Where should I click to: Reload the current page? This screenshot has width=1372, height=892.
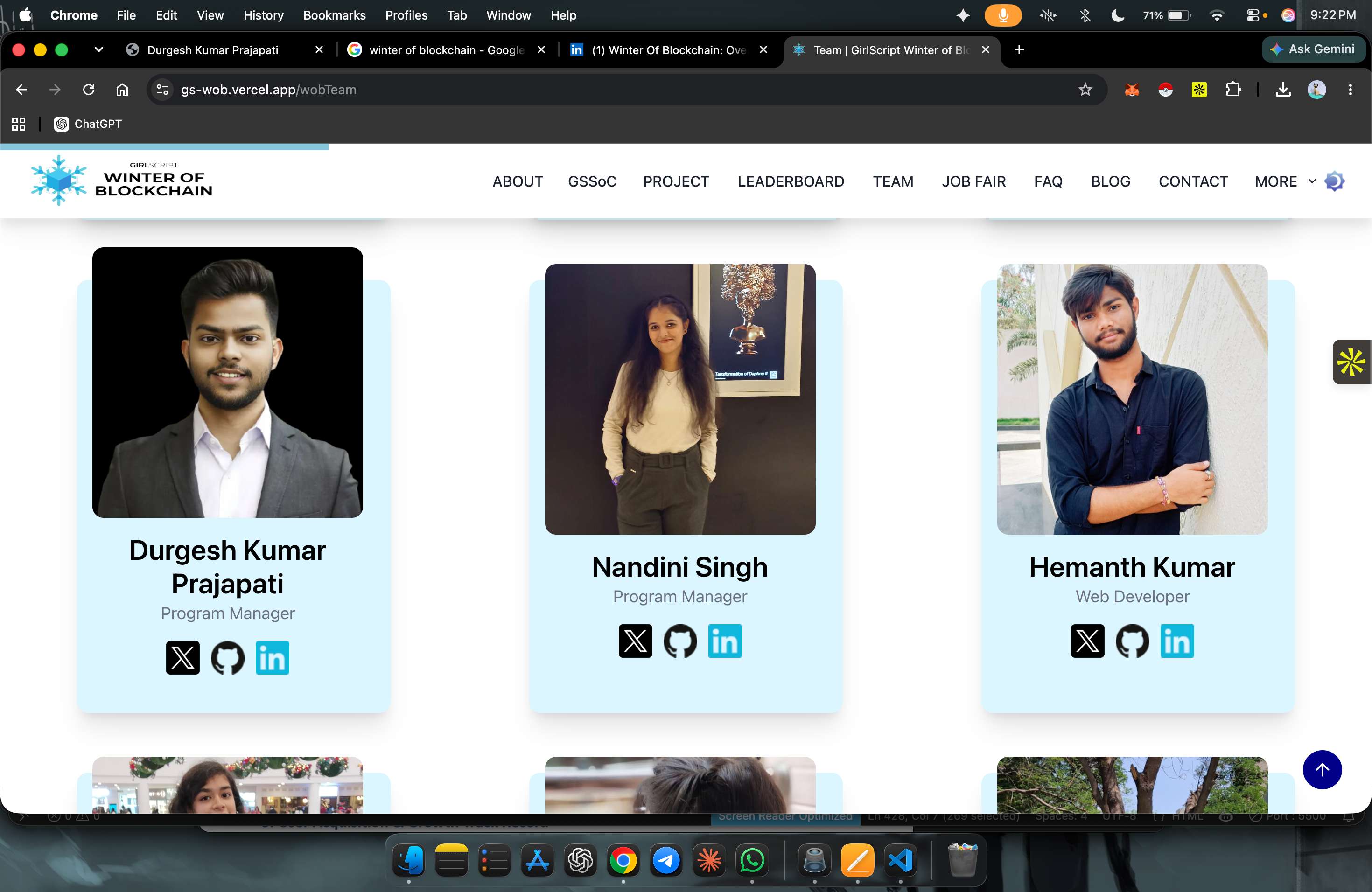89,90
